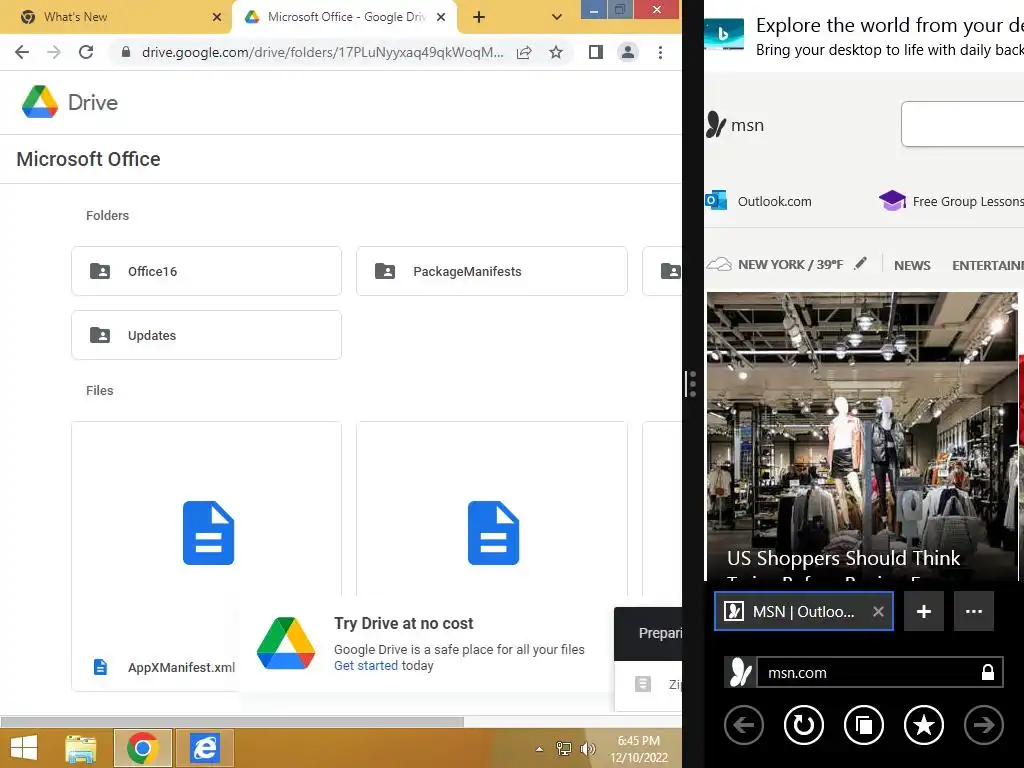Viewport: 1024px width, 768px height.
Task: Click the volume speaker tray icon
Action: tap(588, 749)
